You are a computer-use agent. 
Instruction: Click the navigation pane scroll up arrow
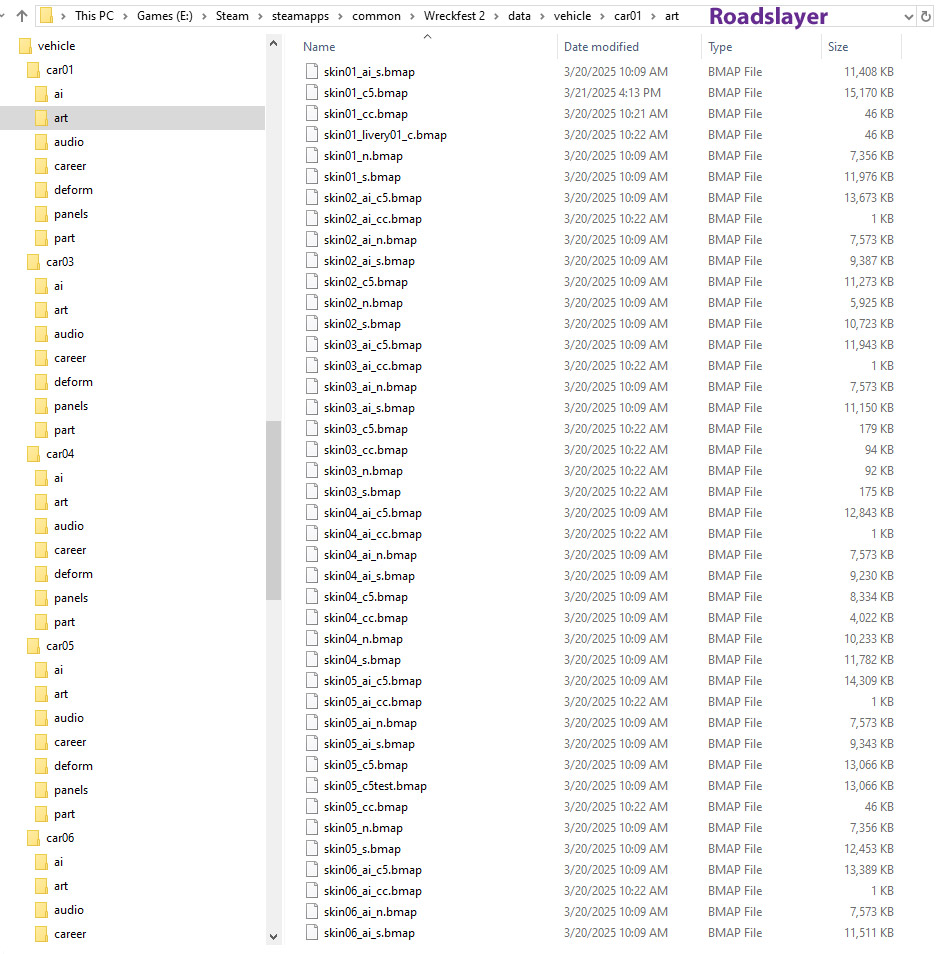[273, 43]
